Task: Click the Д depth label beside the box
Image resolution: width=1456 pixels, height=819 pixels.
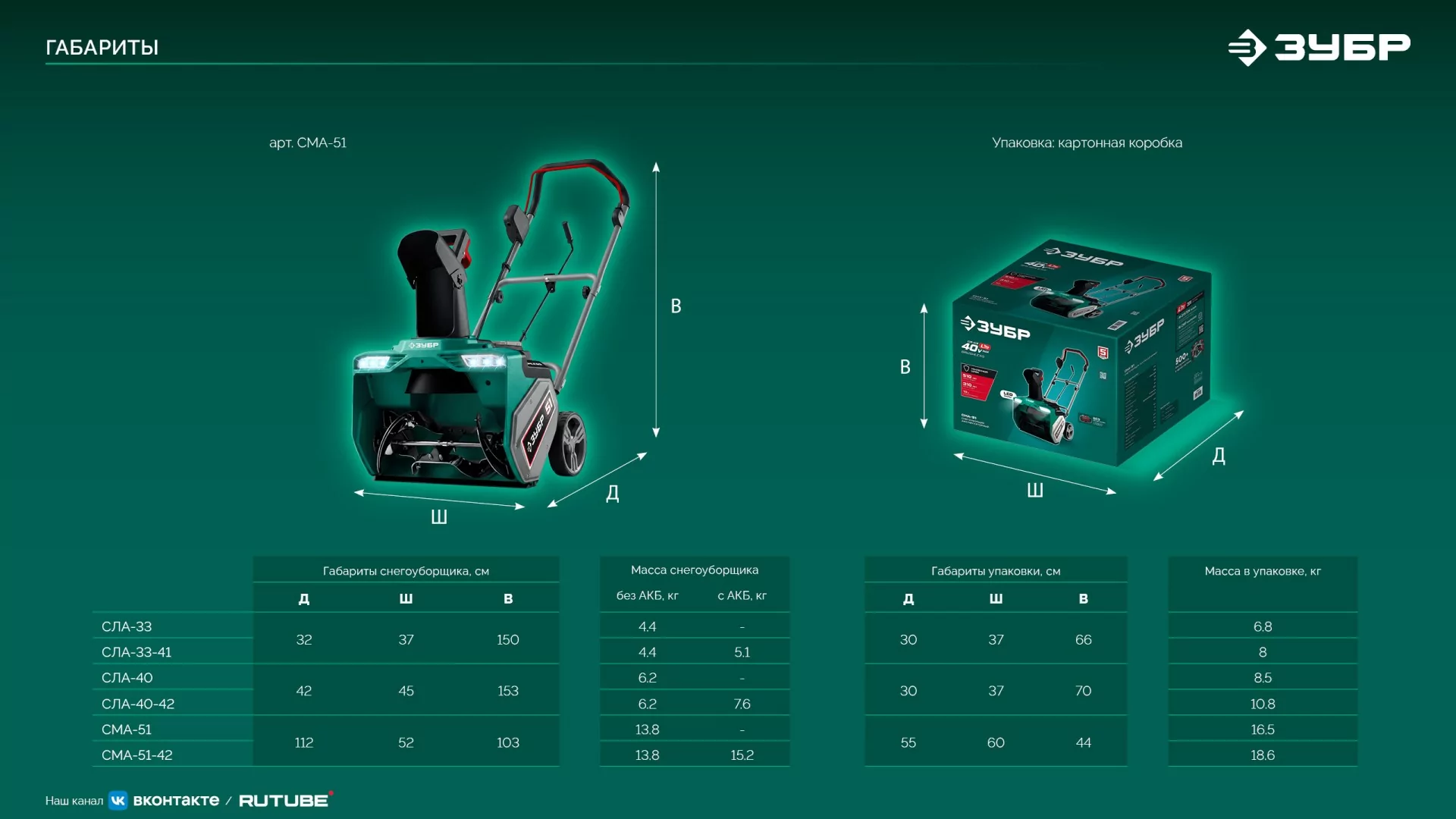Action: [1219, 456]
